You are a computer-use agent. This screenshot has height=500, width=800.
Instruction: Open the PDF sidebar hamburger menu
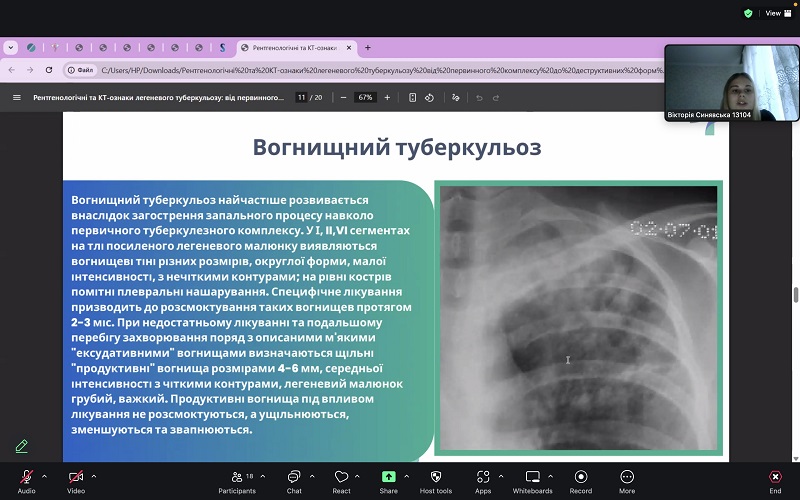[16, 97]
